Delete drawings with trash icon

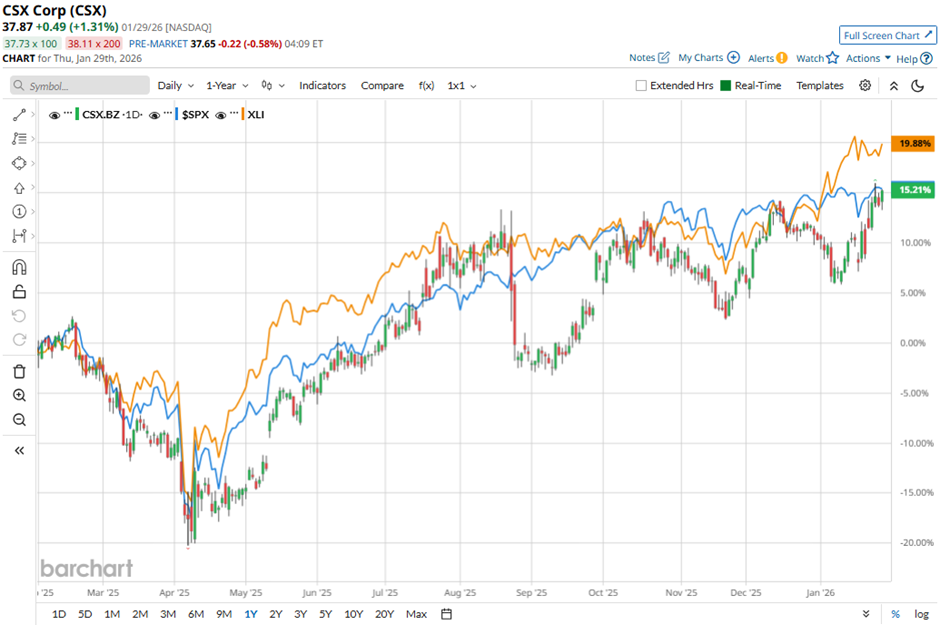(19, 372)
